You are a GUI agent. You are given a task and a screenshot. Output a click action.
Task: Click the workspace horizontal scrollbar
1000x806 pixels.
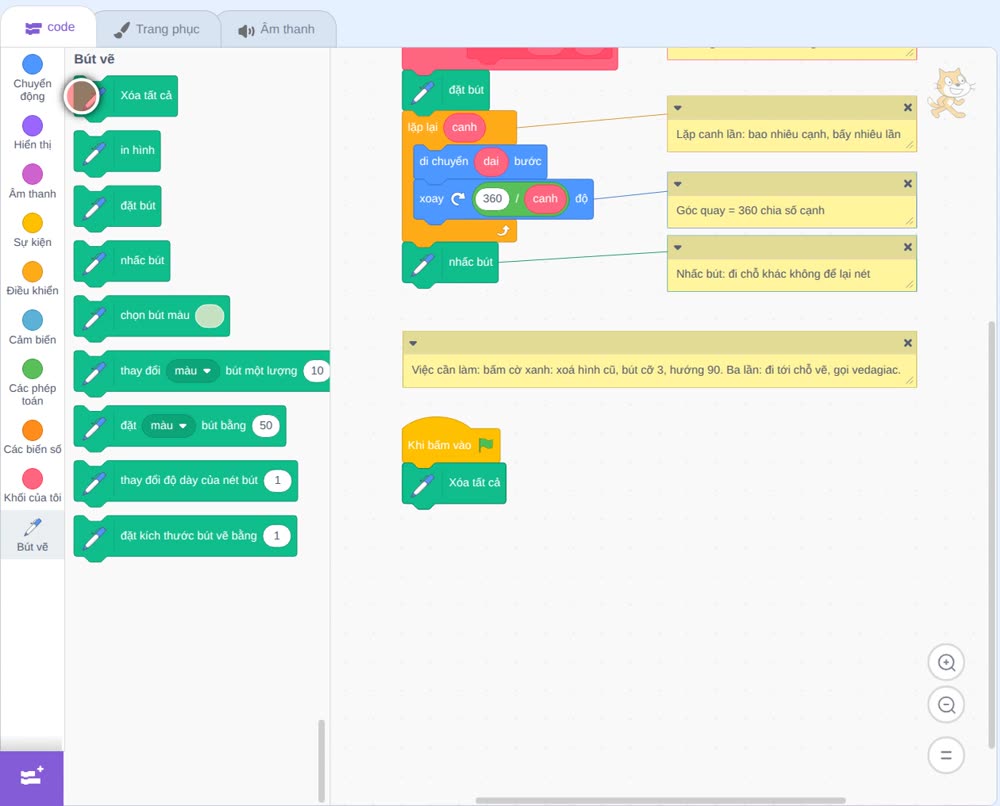pyautogui.click(x=661, y=800)
